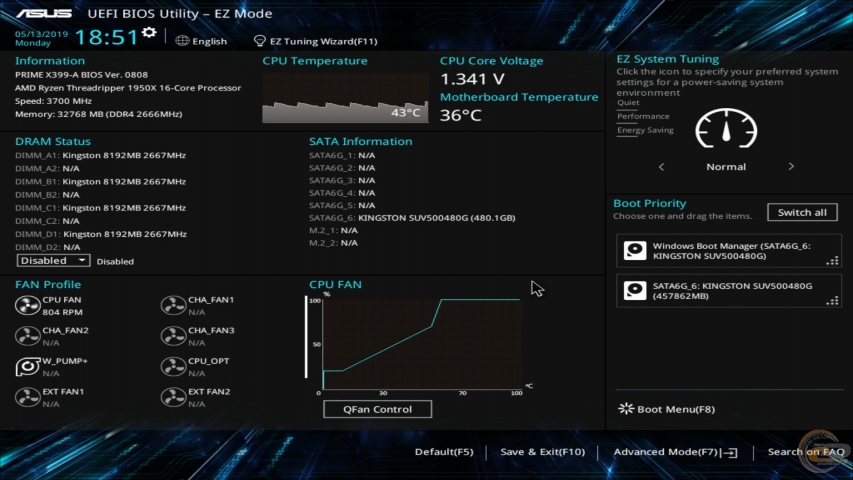
Task: Click the 36°C motherboard temperature value
Action: [461, 115]
